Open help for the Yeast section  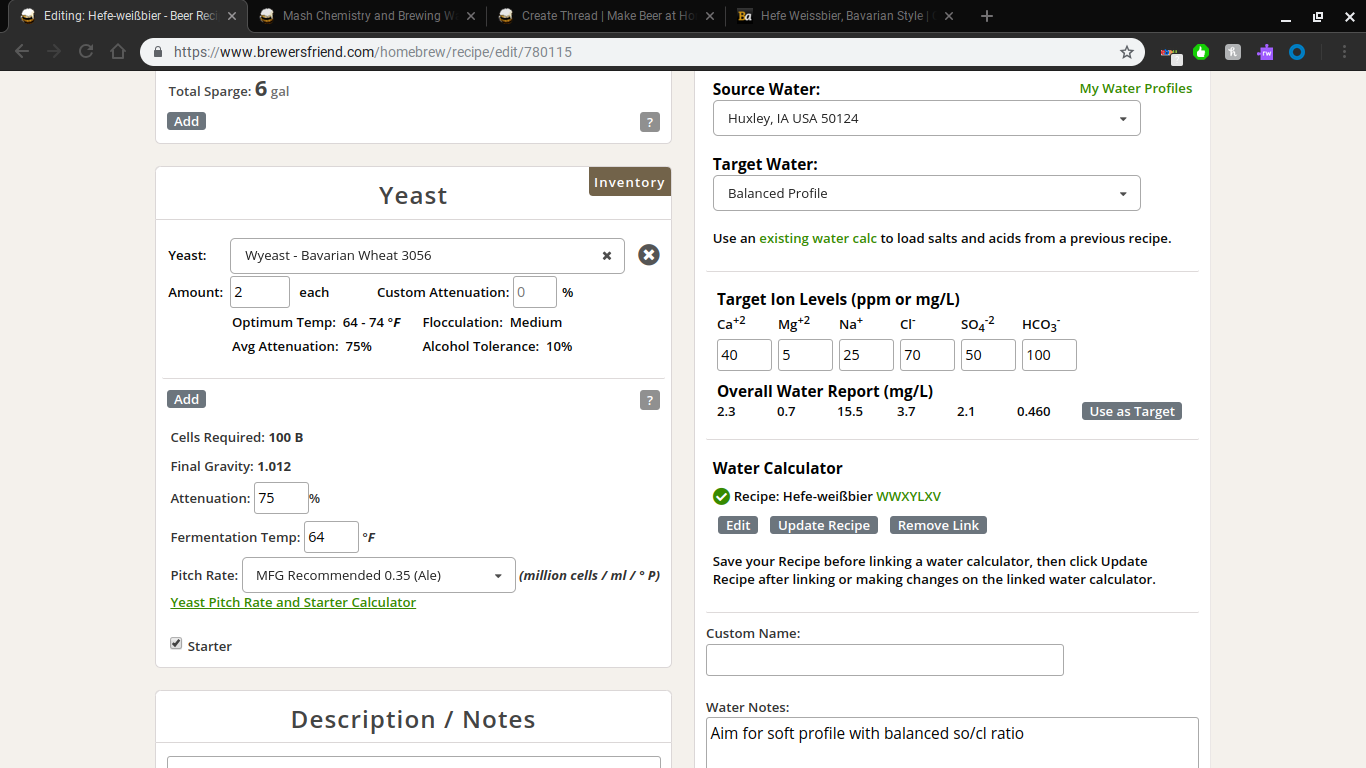coord(650,400)
